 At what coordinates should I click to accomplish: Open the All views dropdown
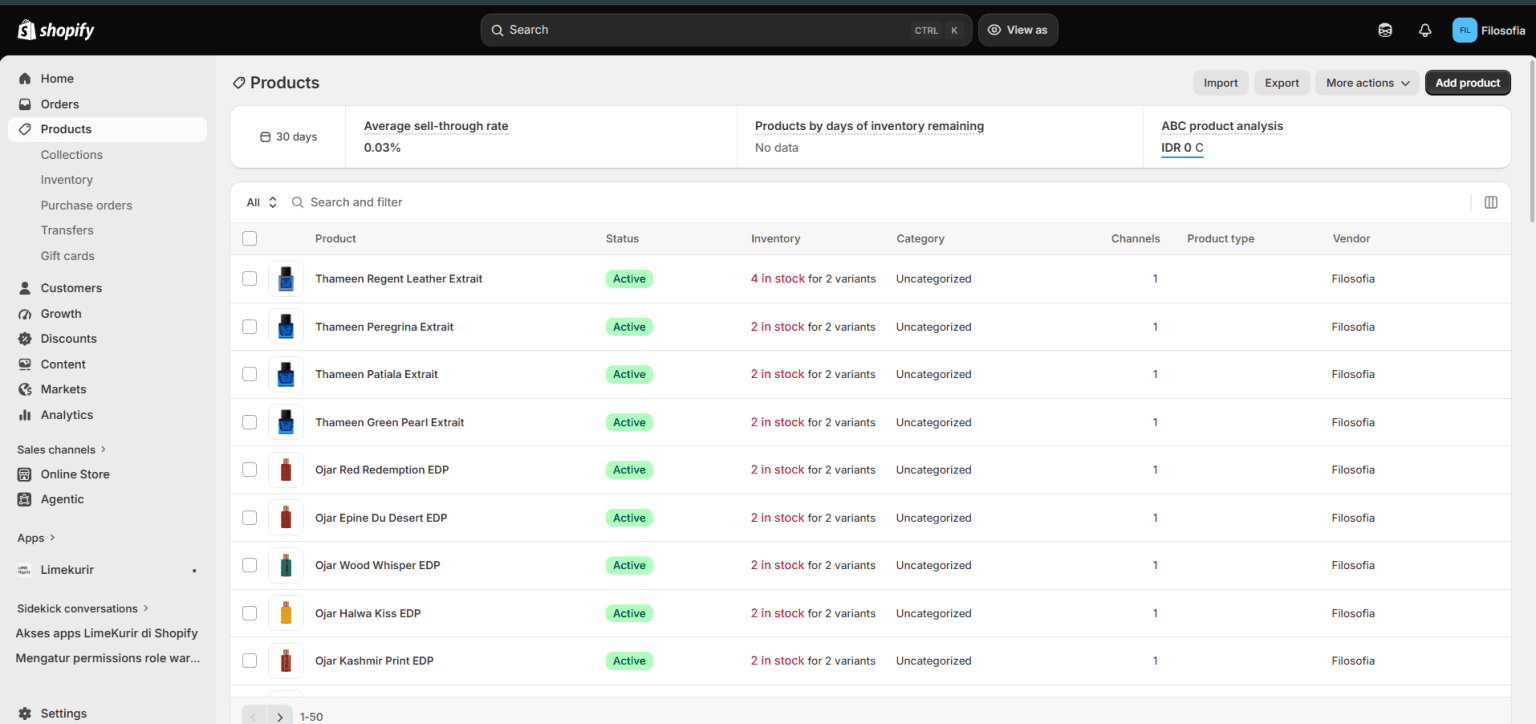262,202
